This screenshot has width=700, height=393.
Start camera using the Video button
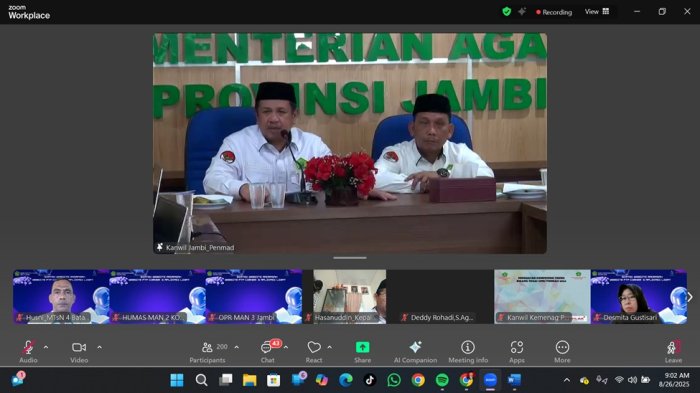(79, 351)
